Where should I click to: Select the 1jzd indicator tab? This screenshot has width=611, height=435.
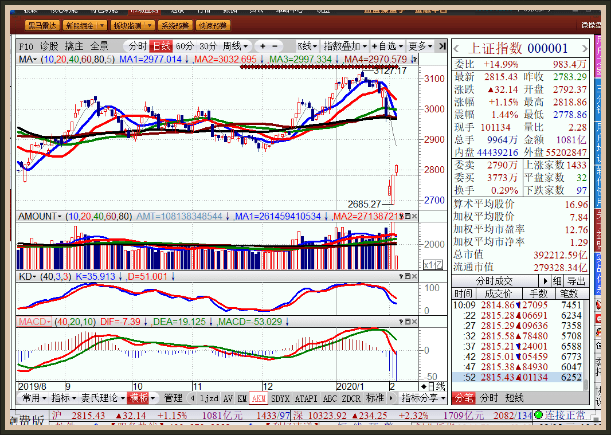click(x=209, y=398)
